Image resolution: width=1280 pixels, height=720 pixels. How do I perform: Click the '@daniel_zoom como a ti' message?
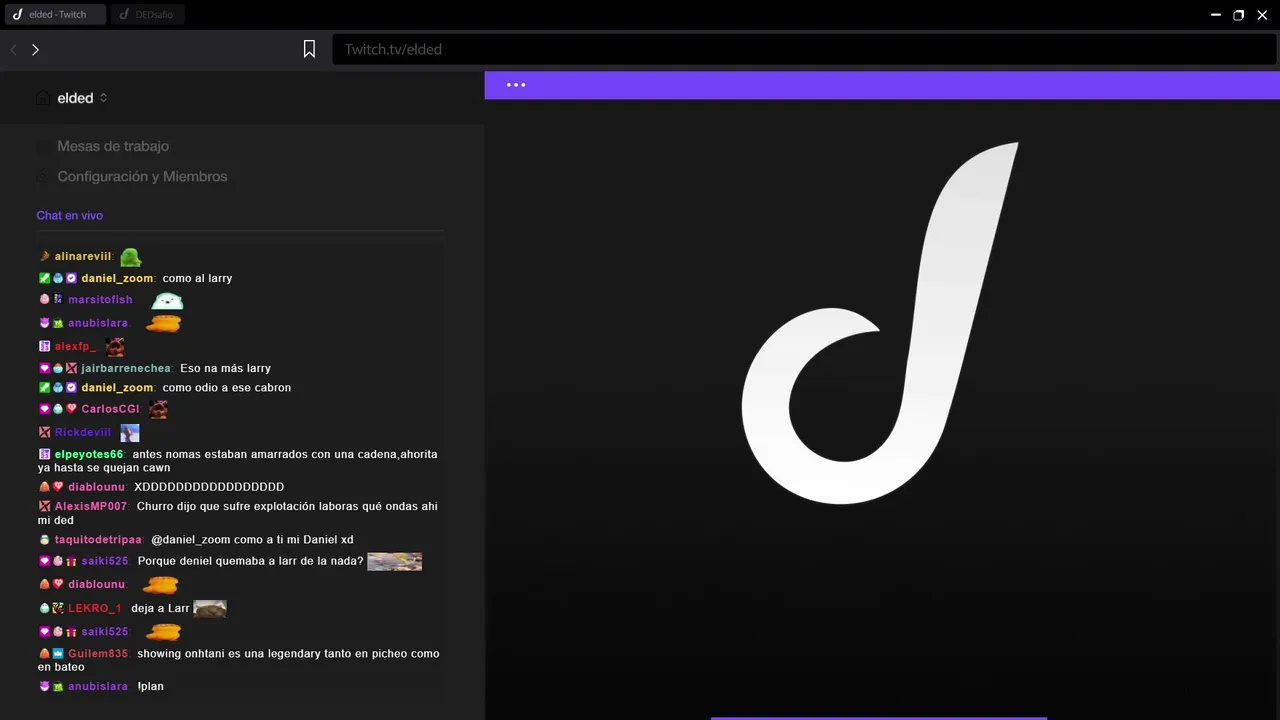point(252,540)
